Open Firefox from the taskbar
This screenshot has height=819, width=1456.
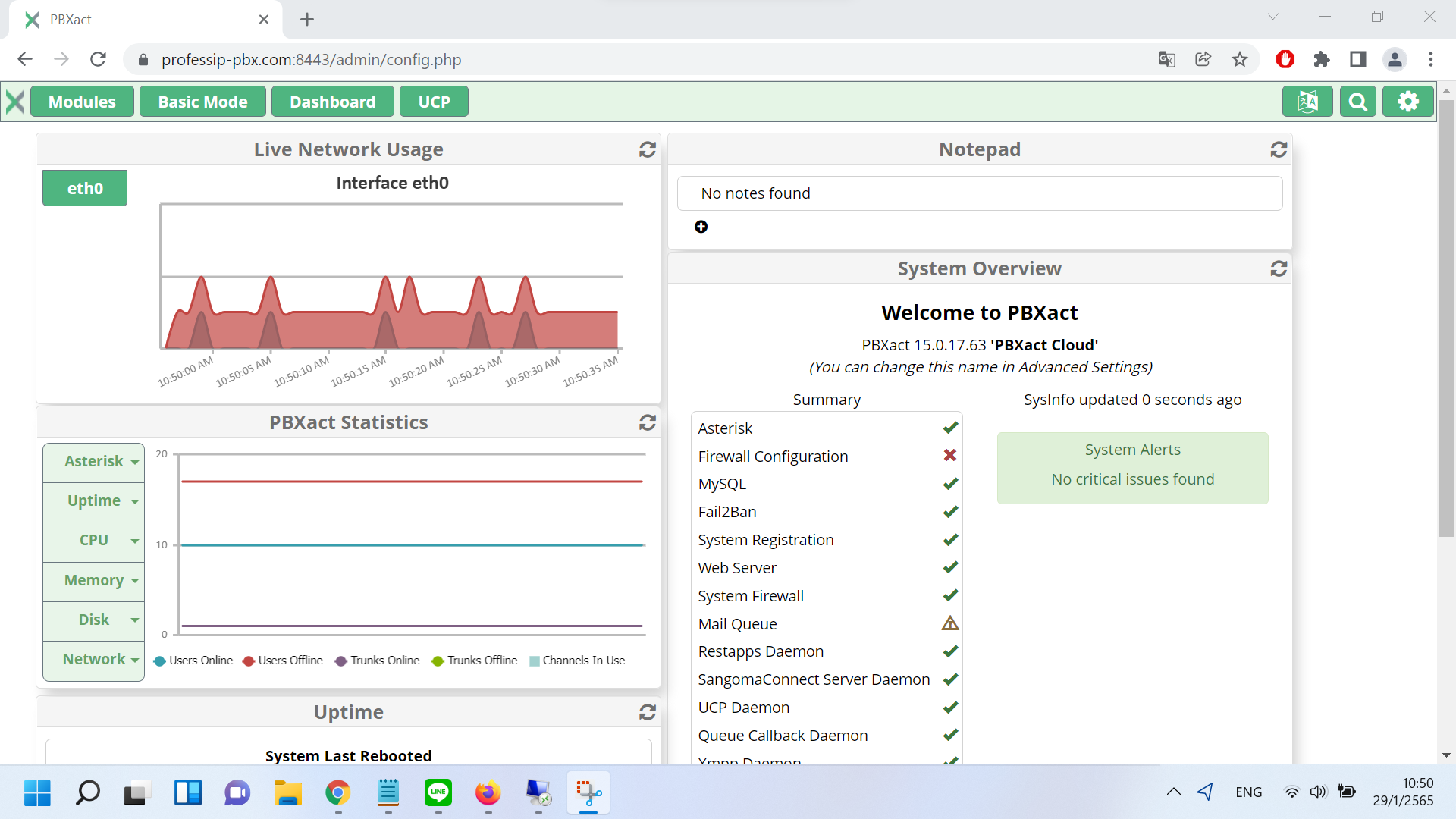pyautogui.click(x=488, y=792)
